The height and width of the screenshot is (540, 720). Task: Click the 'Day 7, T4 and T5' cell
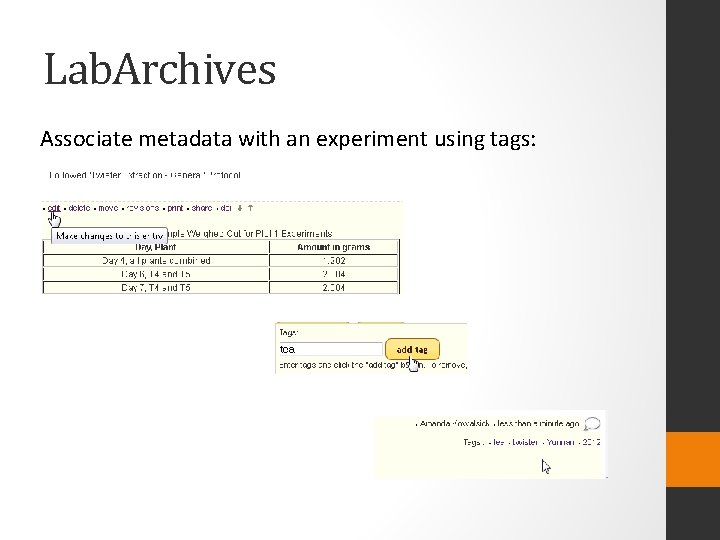click(156, 287)
